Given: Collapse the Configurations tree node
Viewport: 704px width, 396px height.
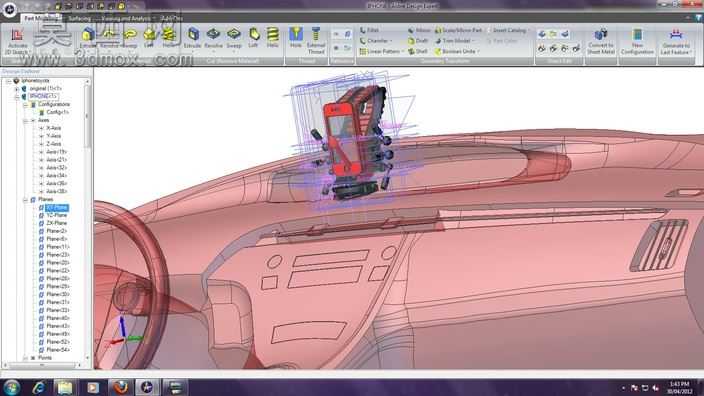Looking at the screenshot, I should [x=25, y=105].
